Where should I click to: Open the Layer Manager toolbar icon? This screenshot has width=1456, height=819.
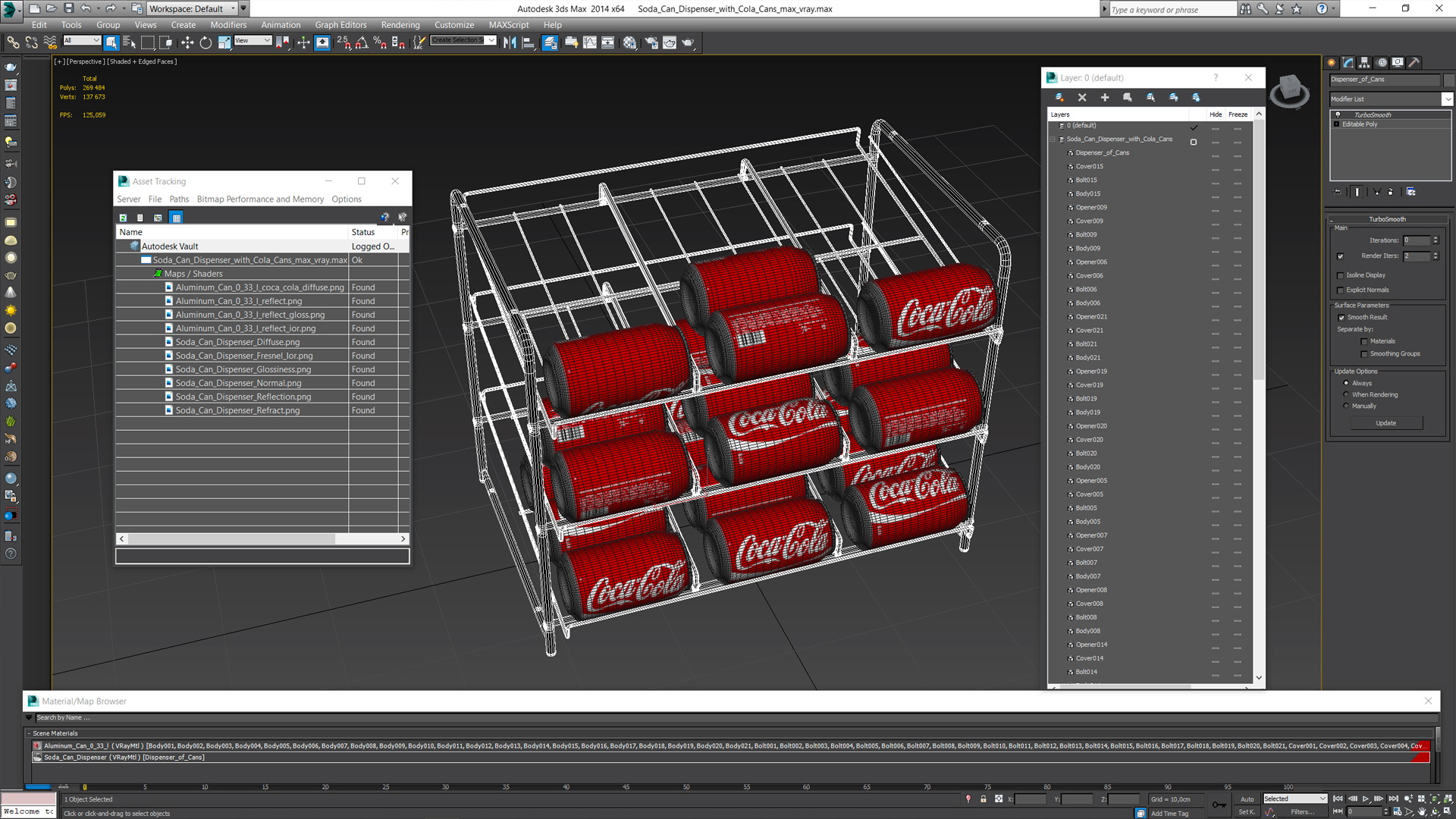pos(551,42)
